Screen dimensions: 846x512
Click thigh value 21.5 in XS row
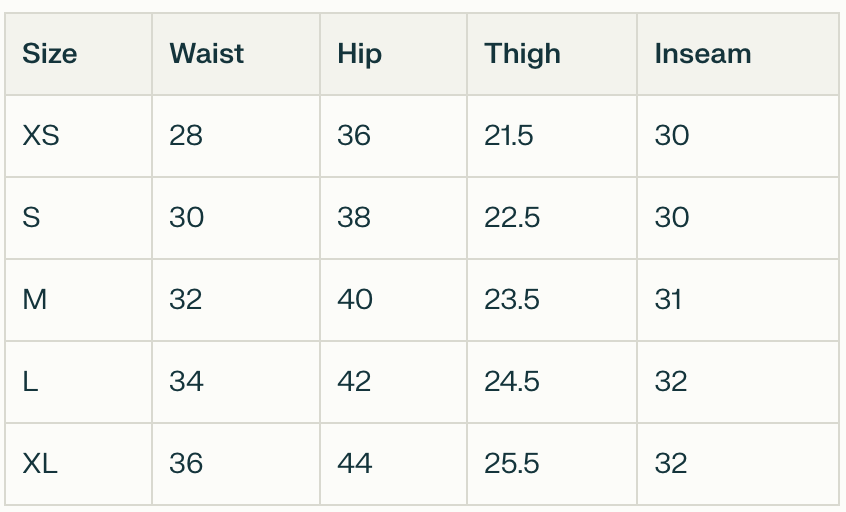(x=509, y=136)
